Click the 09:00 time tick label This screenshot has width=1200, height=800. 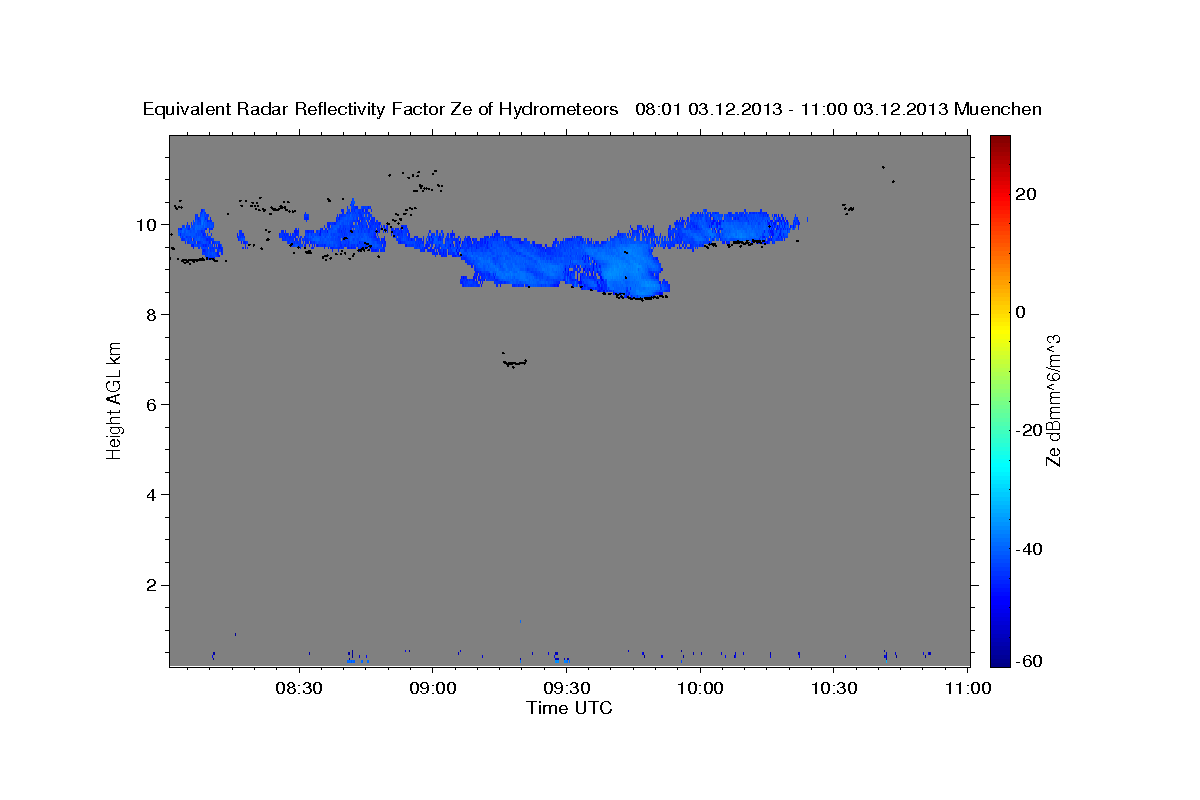coord(433,689)
